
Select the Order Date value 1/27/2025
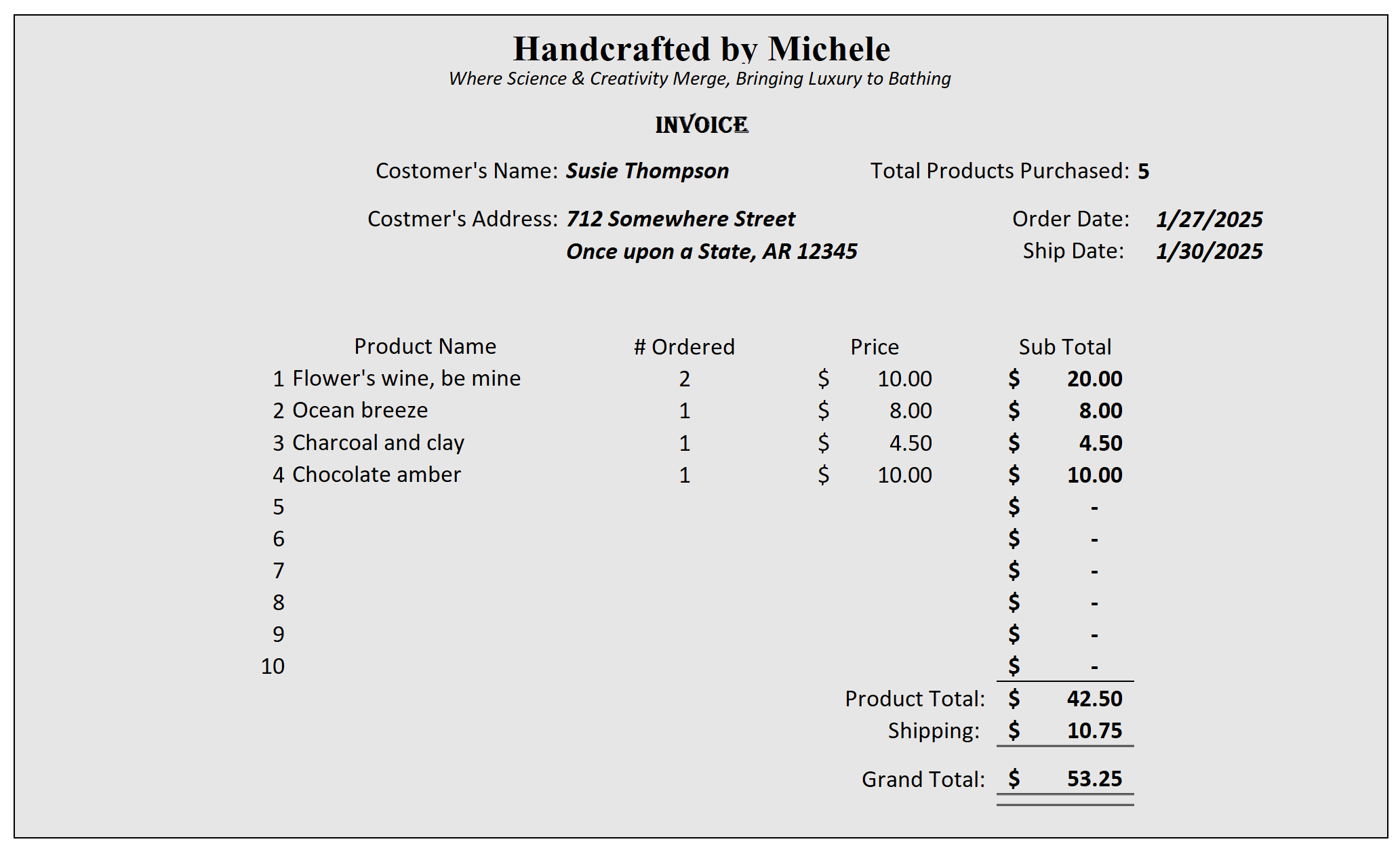click(1209, 219)
